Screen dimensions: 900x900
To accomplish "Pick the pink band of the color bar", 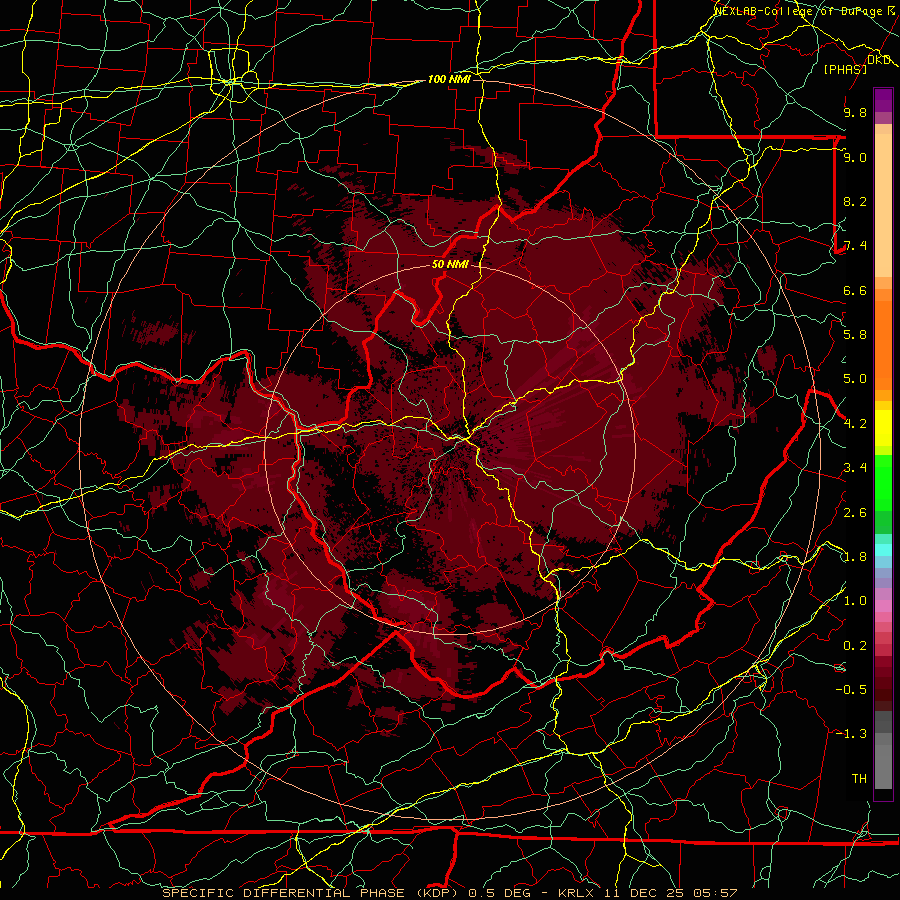I will [x=883, y=606].
